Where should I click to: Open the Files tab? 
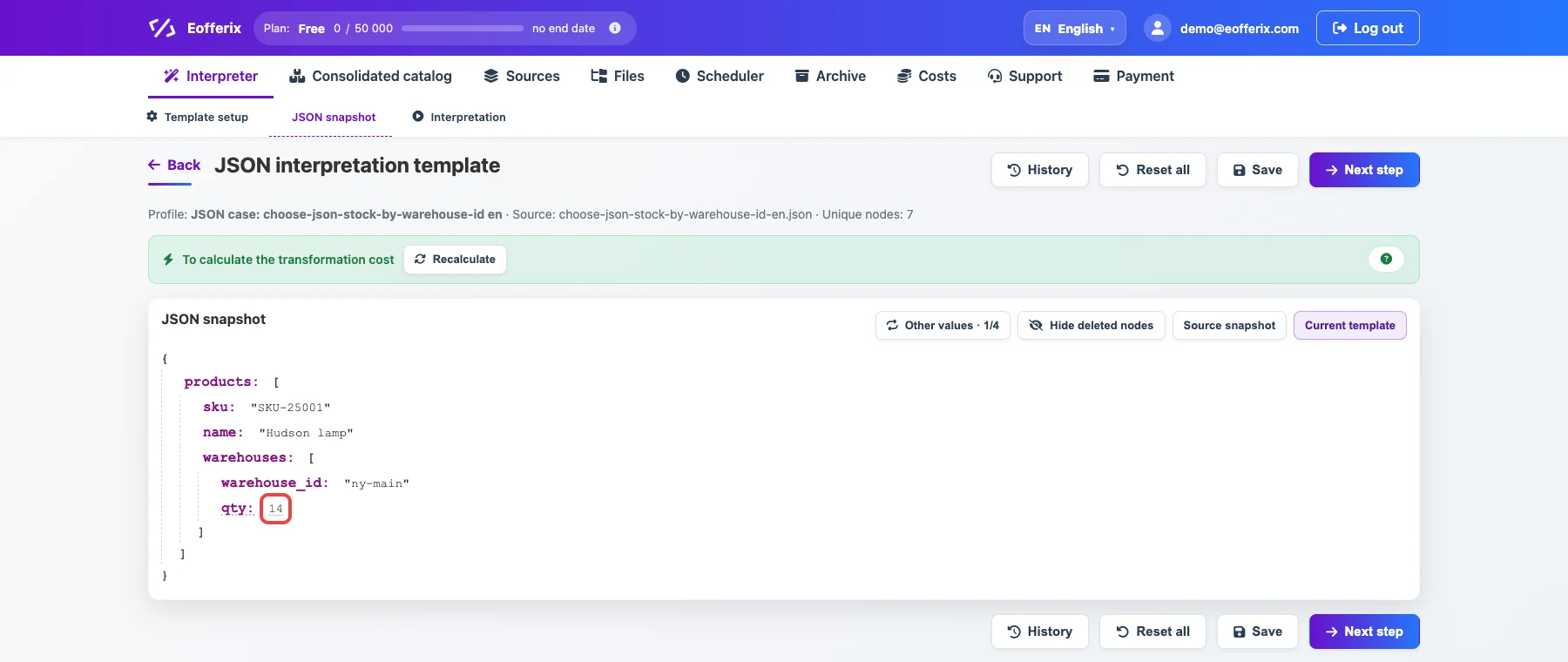[618, 76]
